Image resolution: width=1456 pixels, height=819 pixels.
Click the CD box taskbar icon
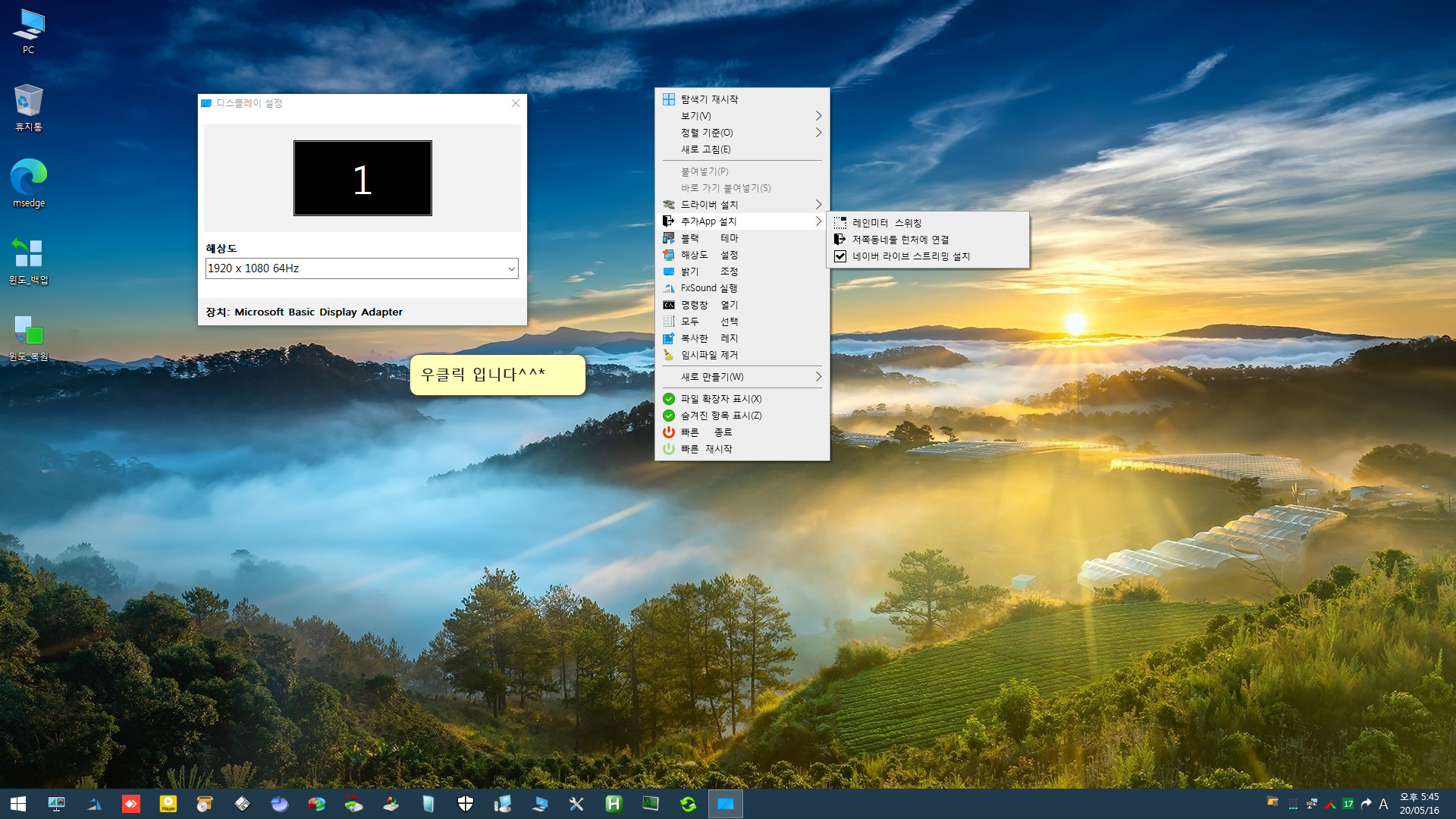pyautogui.click(x=205, y=804)
